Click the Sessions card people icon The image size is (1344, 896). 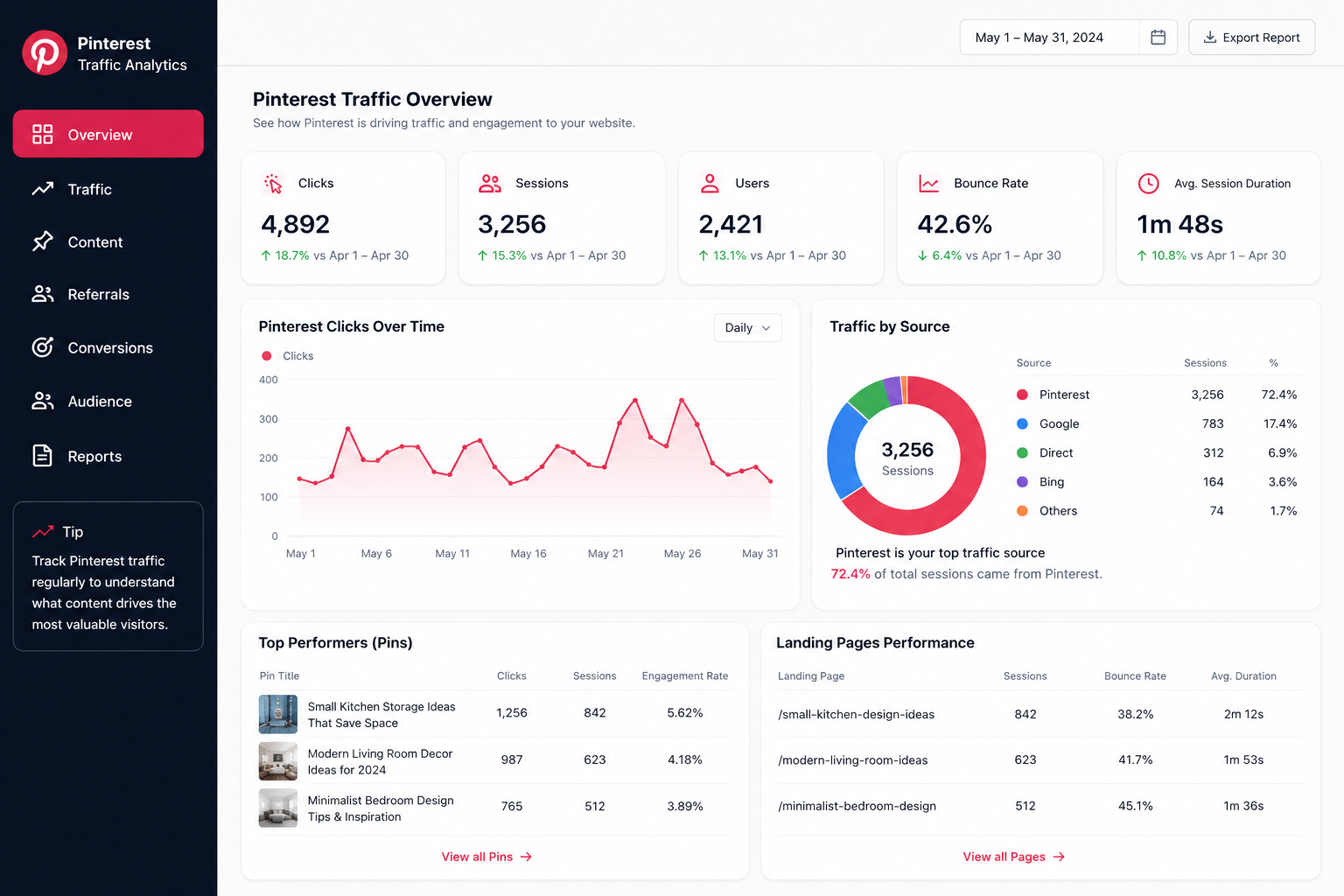490,184
